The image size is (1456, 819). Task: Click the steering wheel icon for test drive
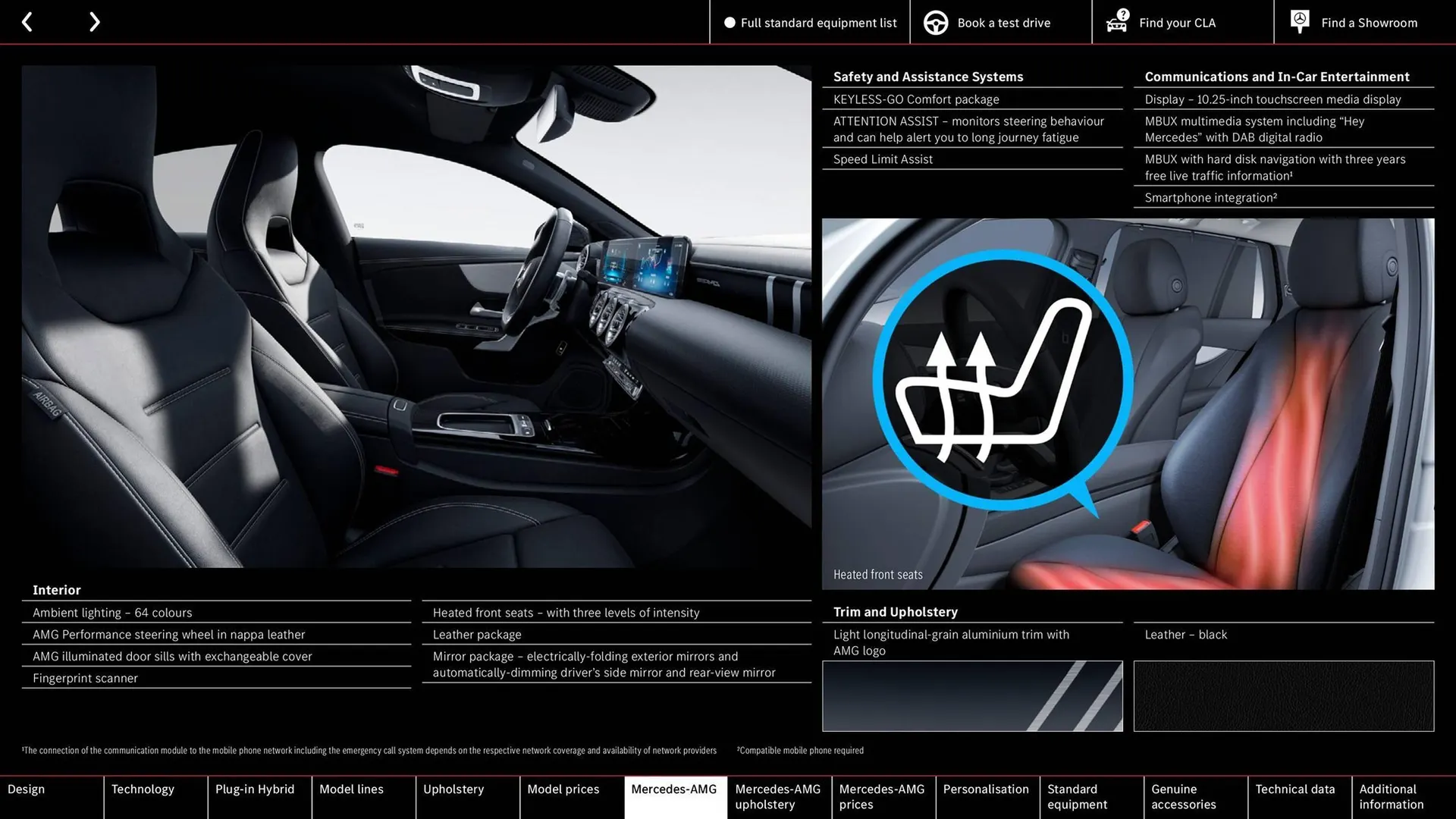click(x=935, y=22)
